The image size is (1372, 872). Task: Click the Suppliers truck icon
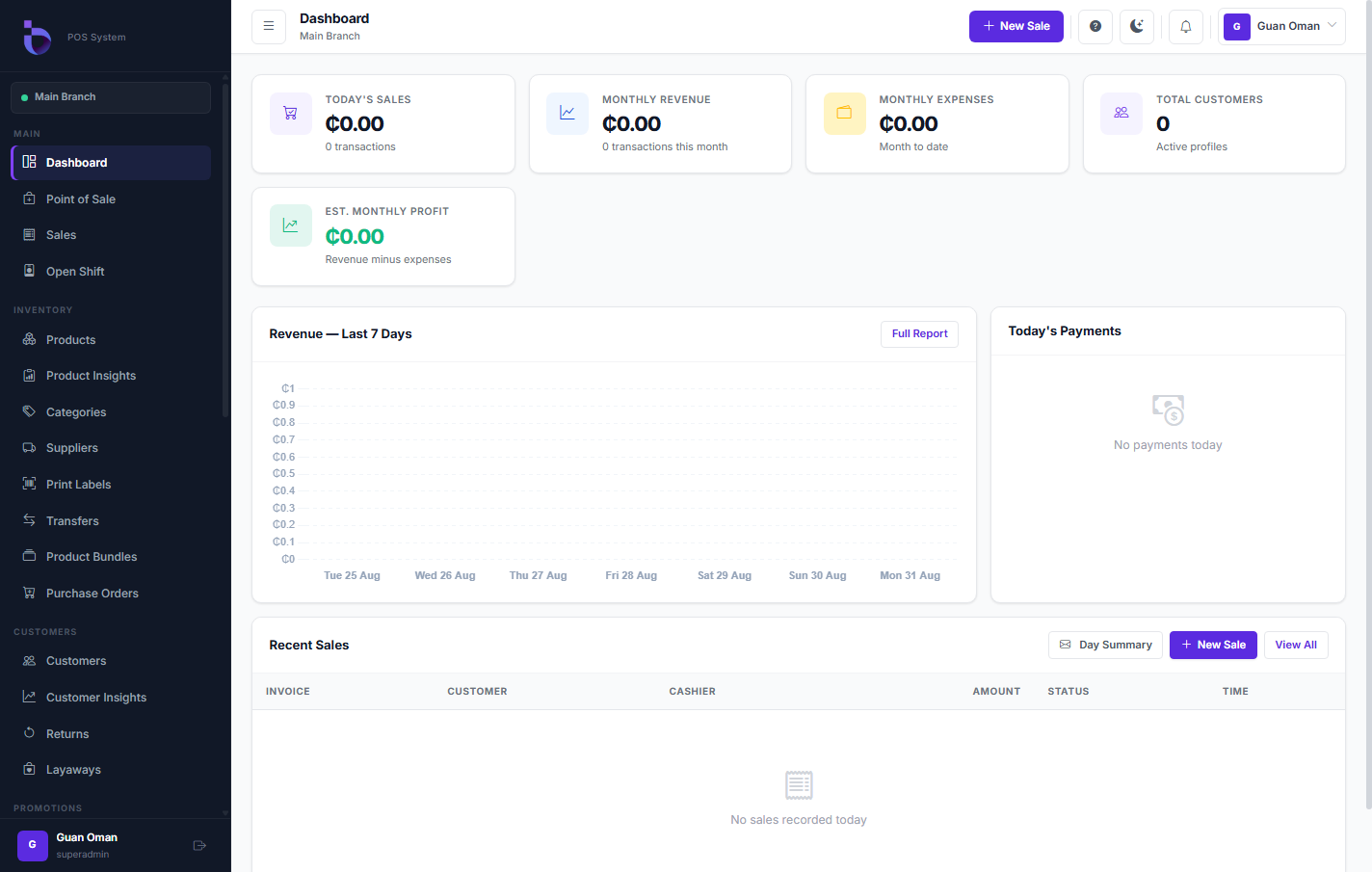pyautogui.click(x=29, y=448)
